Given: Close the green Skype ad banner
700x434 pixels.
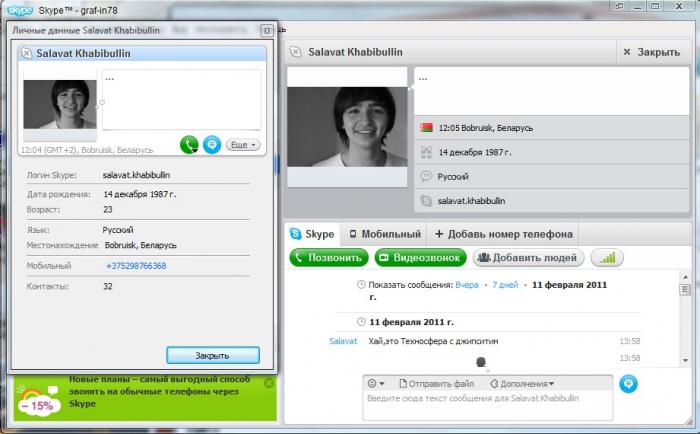Looking at the screenshot, I should (269, 383).
